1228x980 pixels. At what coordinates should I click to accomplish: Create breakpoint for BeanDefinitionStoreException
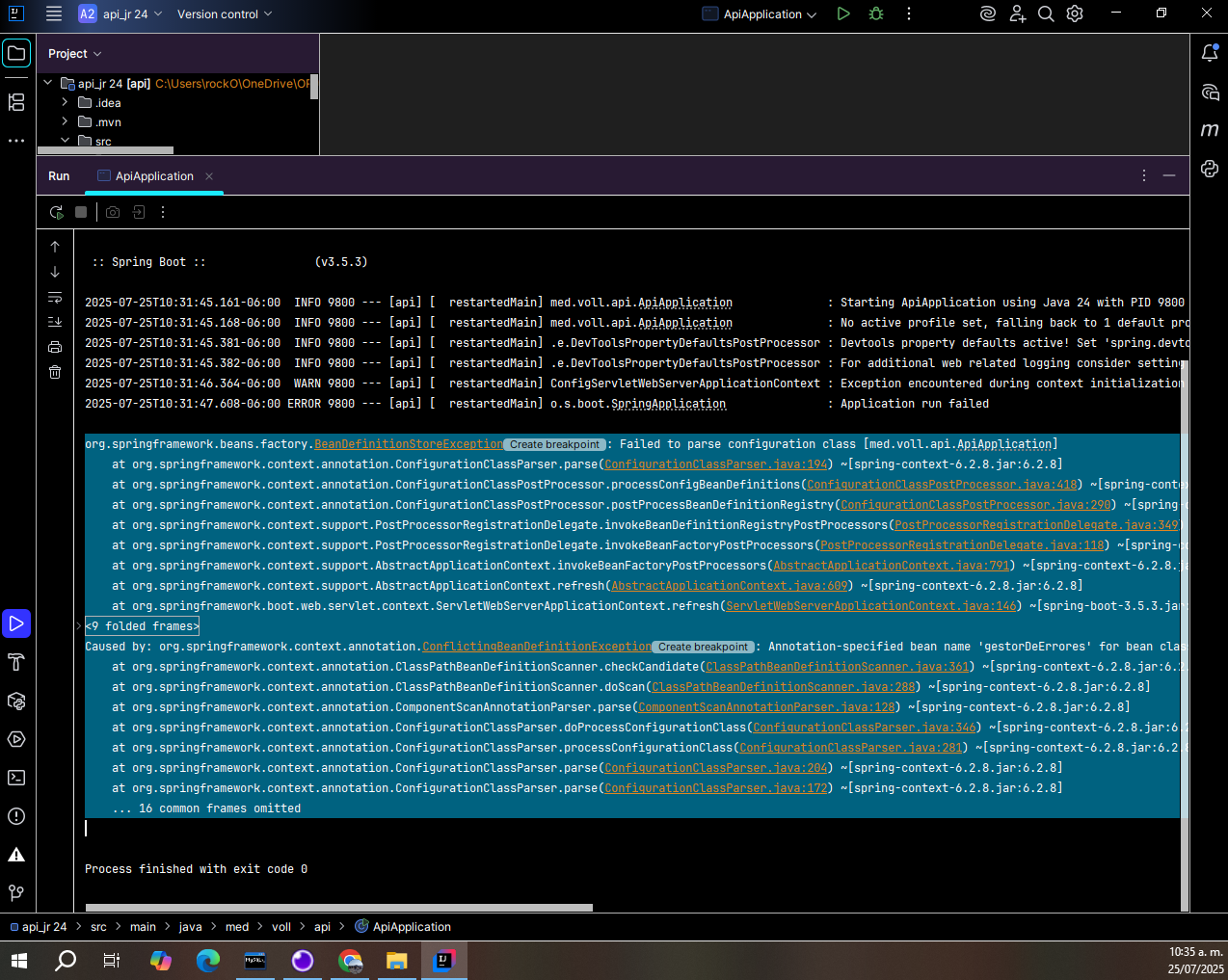point(554,444)
